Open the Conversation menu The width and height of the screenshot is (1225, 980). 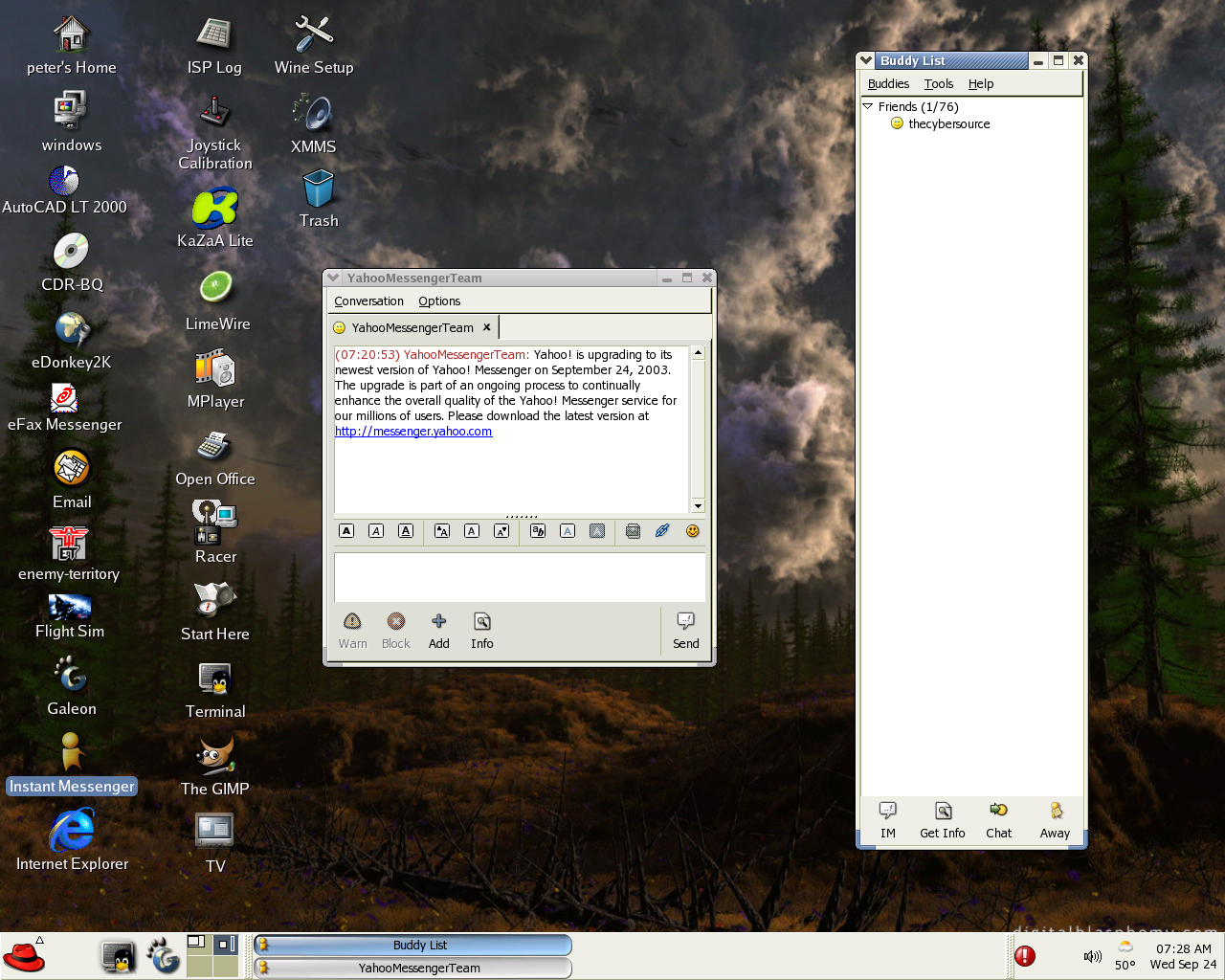point(368,301)
